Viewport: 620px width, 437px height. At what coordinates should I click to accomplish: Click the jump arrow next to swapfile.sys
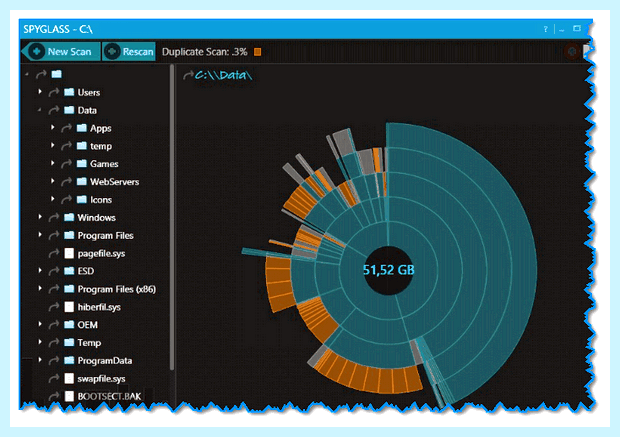(53, 378)
